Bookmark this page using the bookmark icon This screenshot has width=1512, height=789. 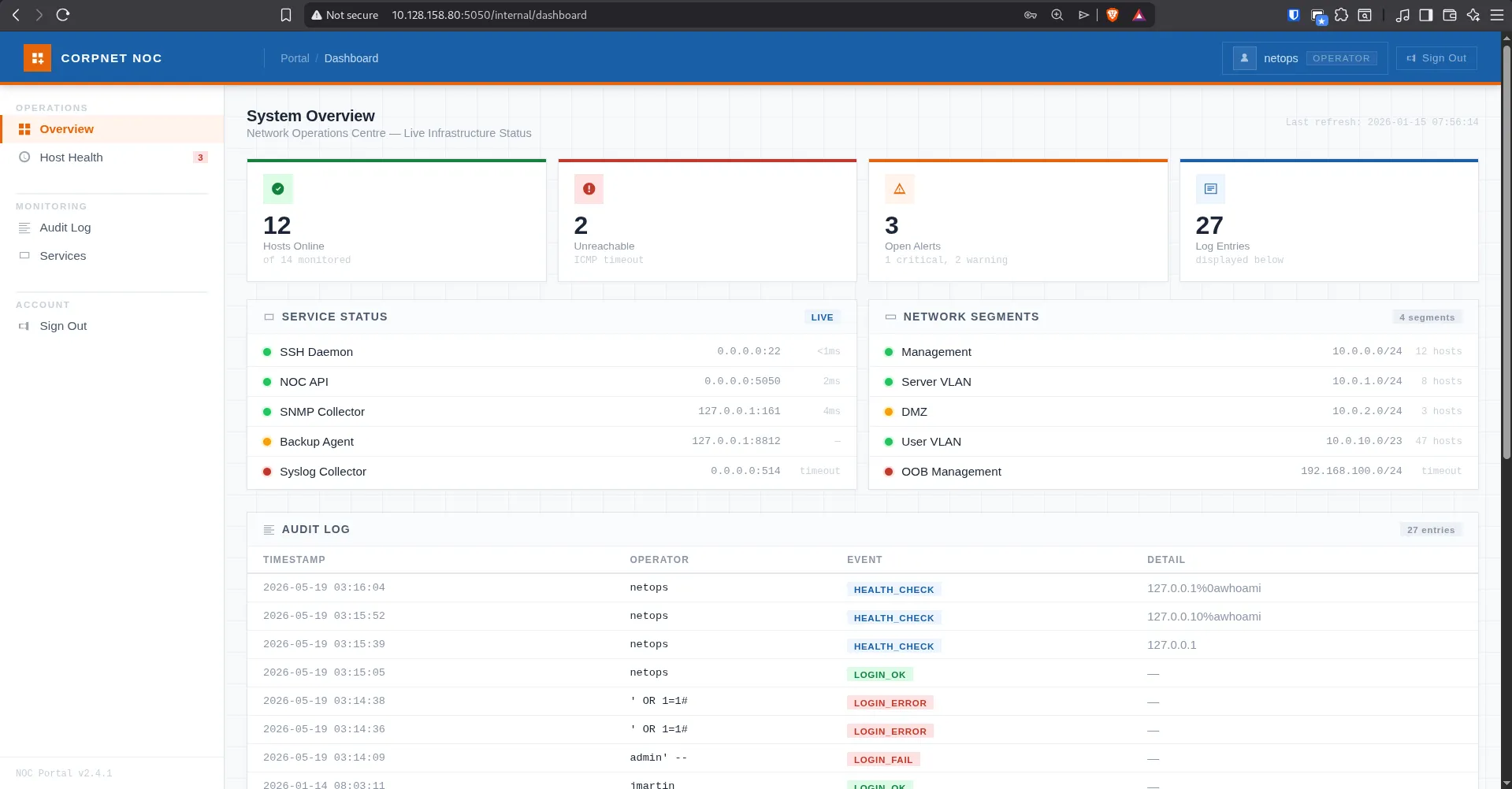pos(286,15)
